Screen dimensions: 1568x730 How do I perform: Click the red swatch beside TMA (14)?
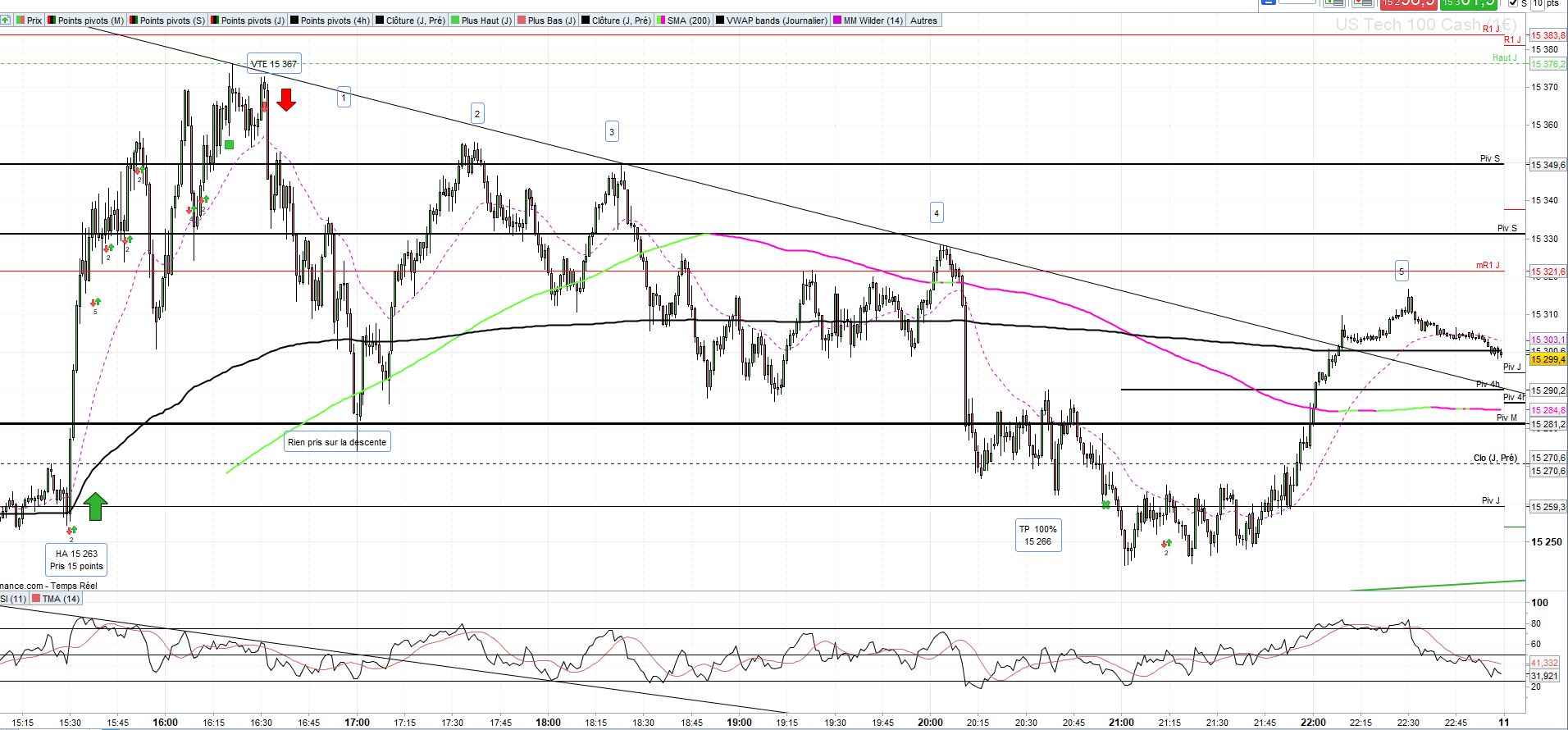pos(36,599)
